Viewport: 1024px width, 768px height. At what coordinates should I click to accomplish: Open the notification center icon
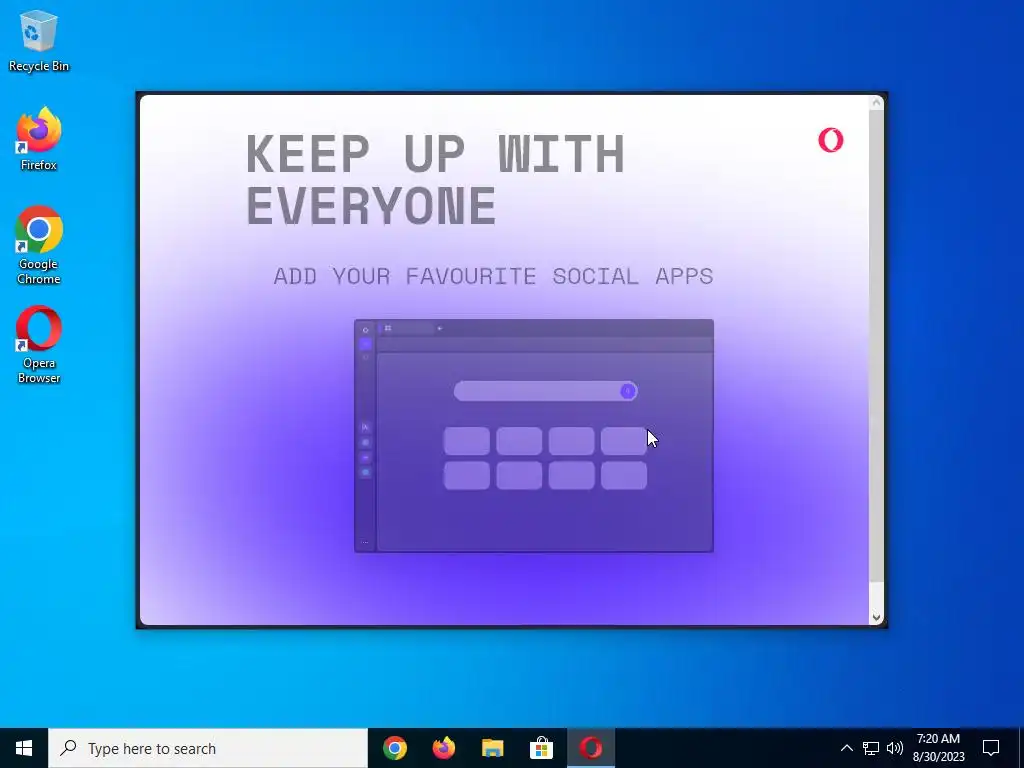pos(991,748)
